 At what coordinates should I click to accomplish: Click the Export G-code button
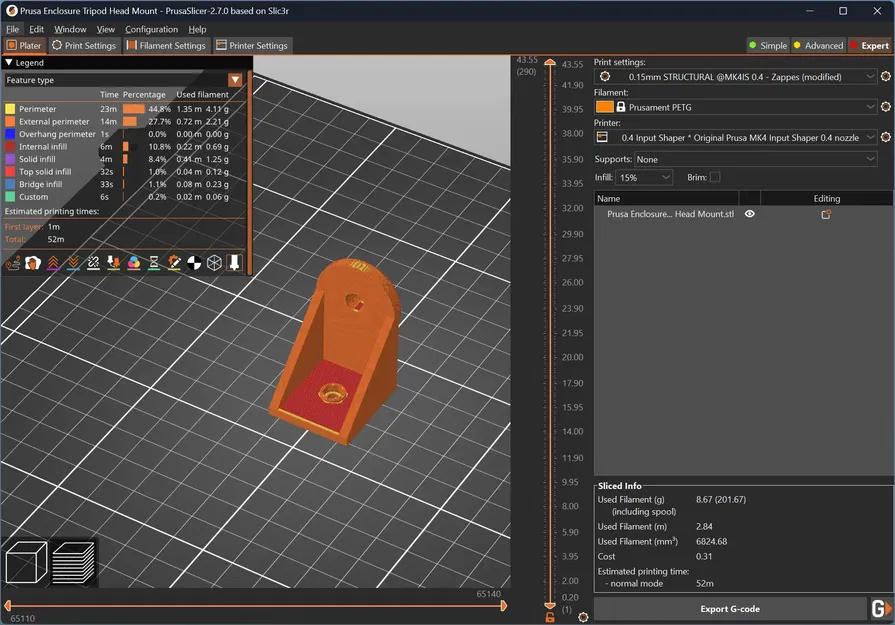[729, 609]
